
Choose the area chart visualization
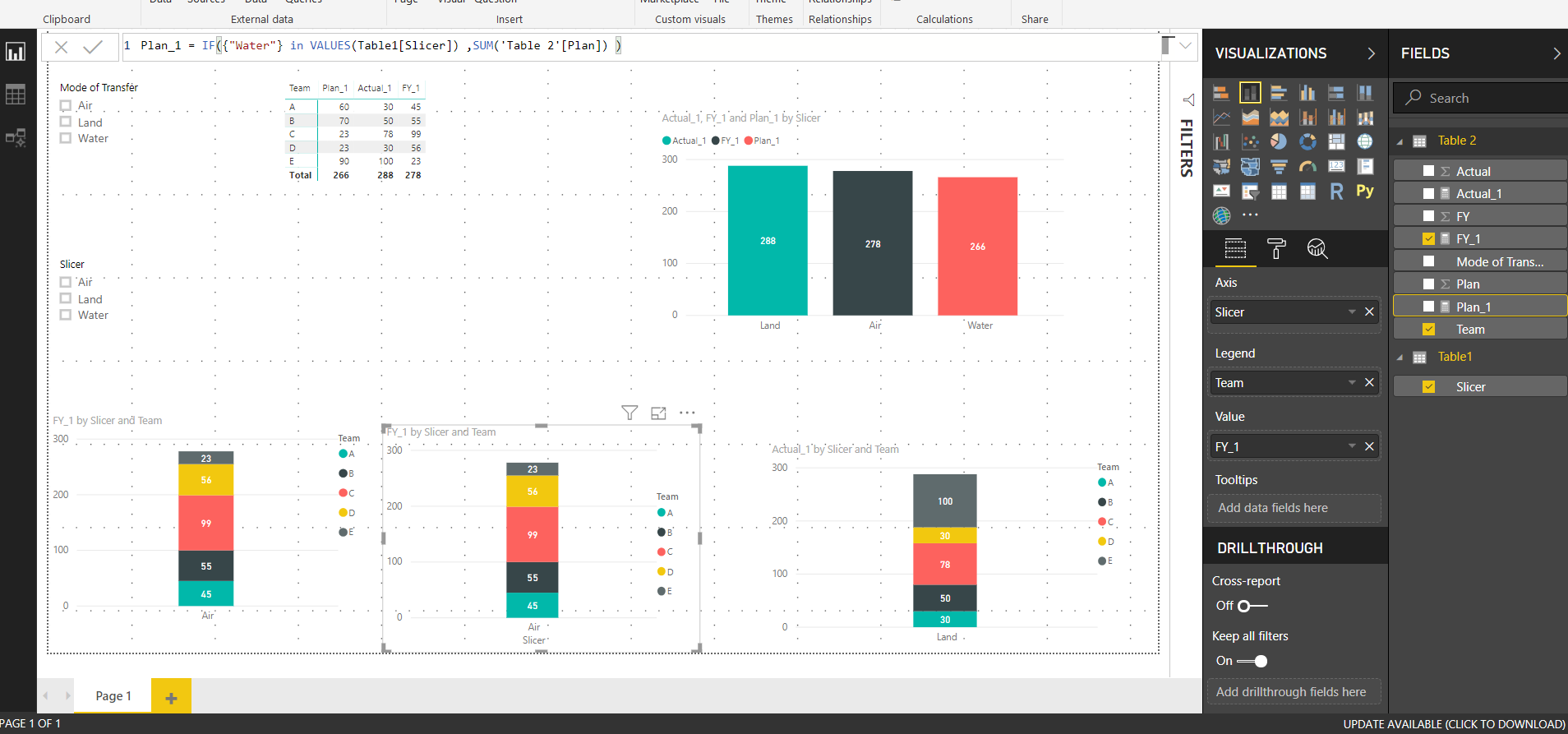click(1250, 118)
